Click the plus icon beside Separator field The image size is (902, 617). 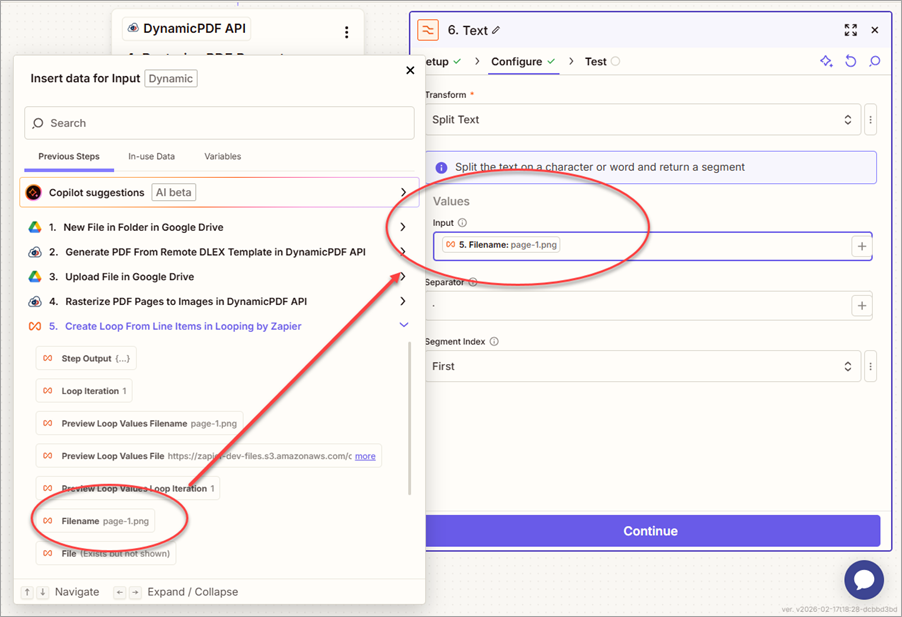tap(861, 306)
